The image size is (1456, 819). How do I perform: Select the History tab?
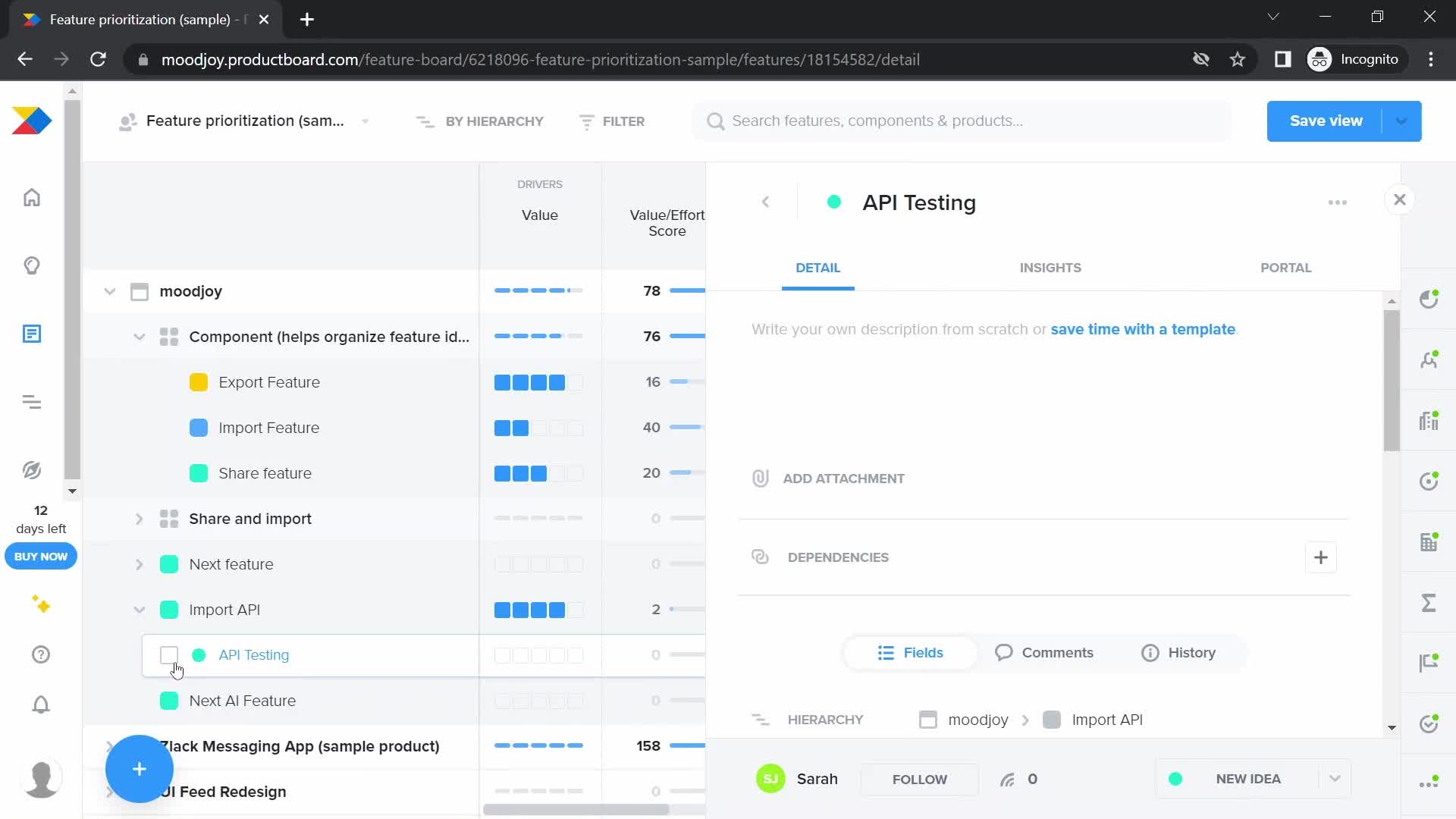coord(1178,653)
